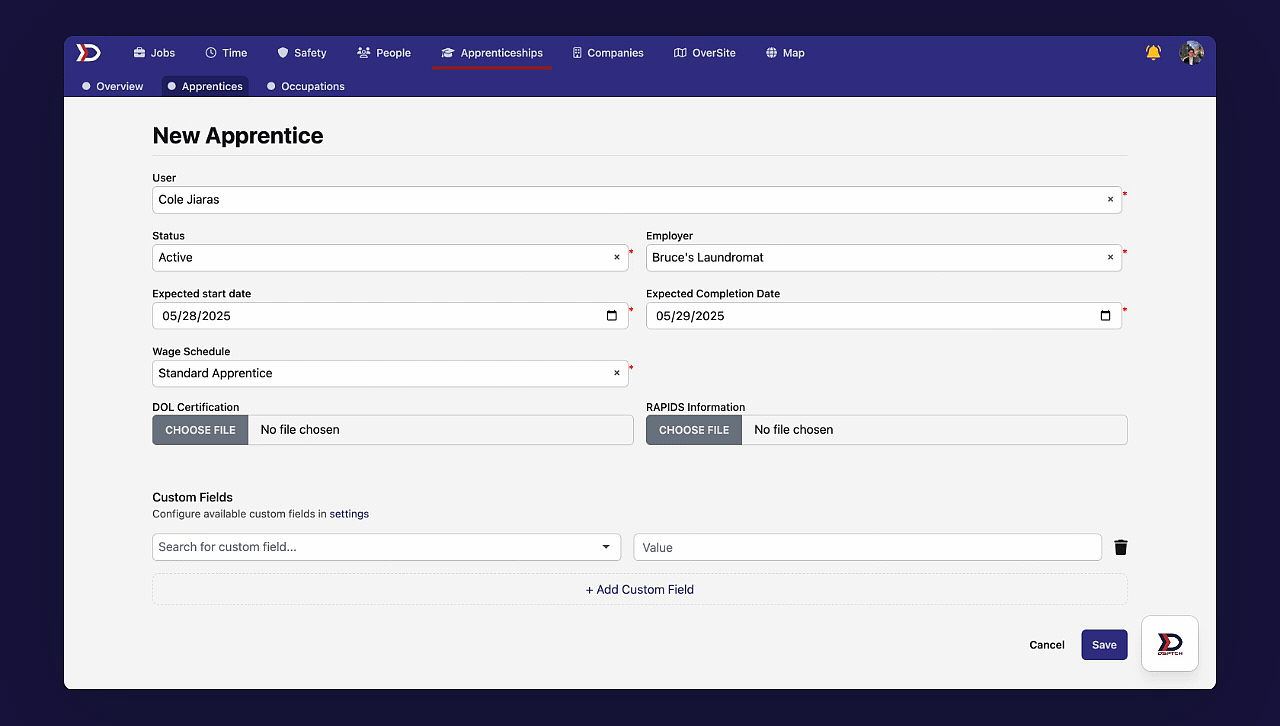Go to the People section
1280x726 pixels.
pyautogui.click(x=384, y=53)
